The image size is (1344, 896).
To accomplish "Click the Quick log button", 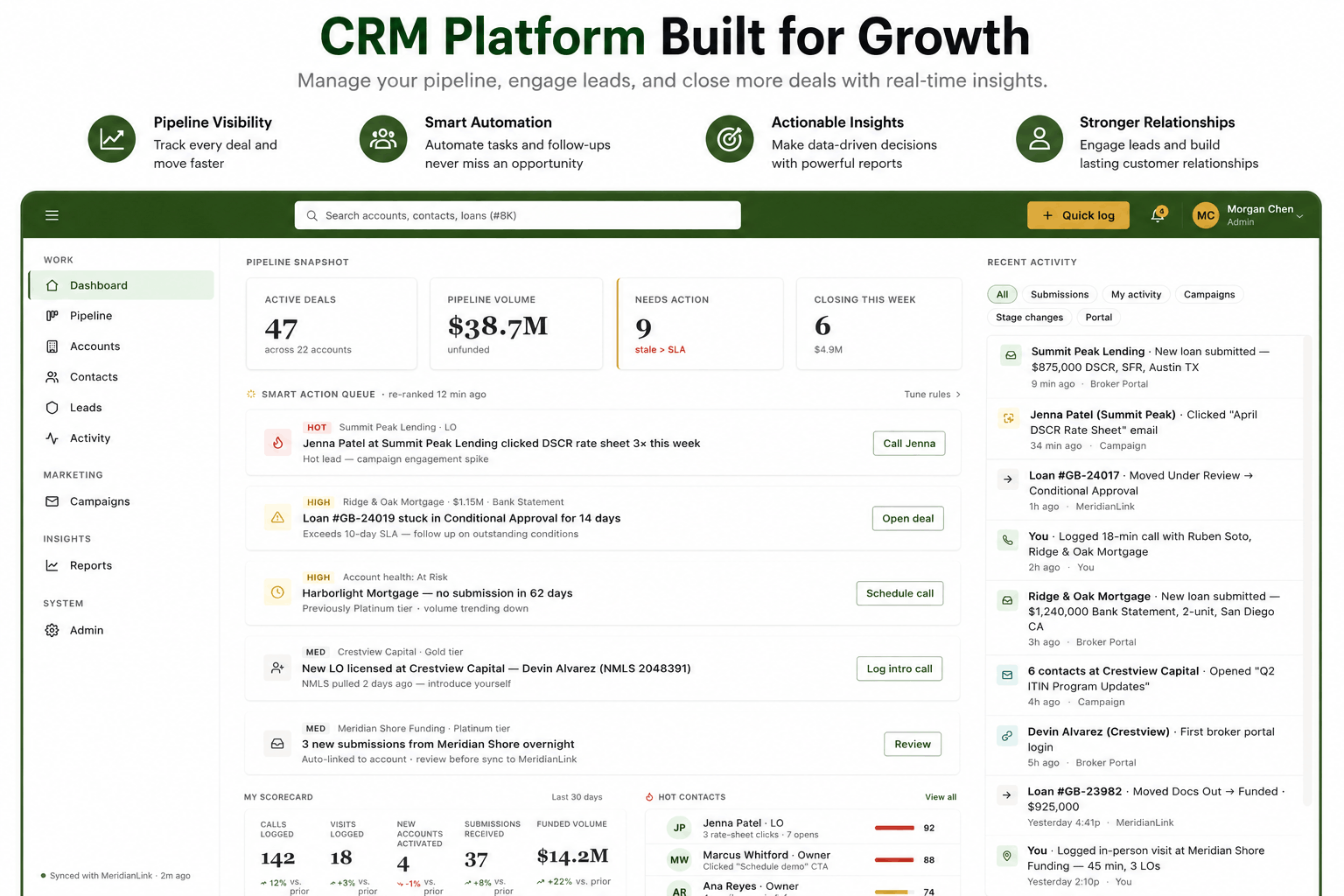I will [1078, 215].
